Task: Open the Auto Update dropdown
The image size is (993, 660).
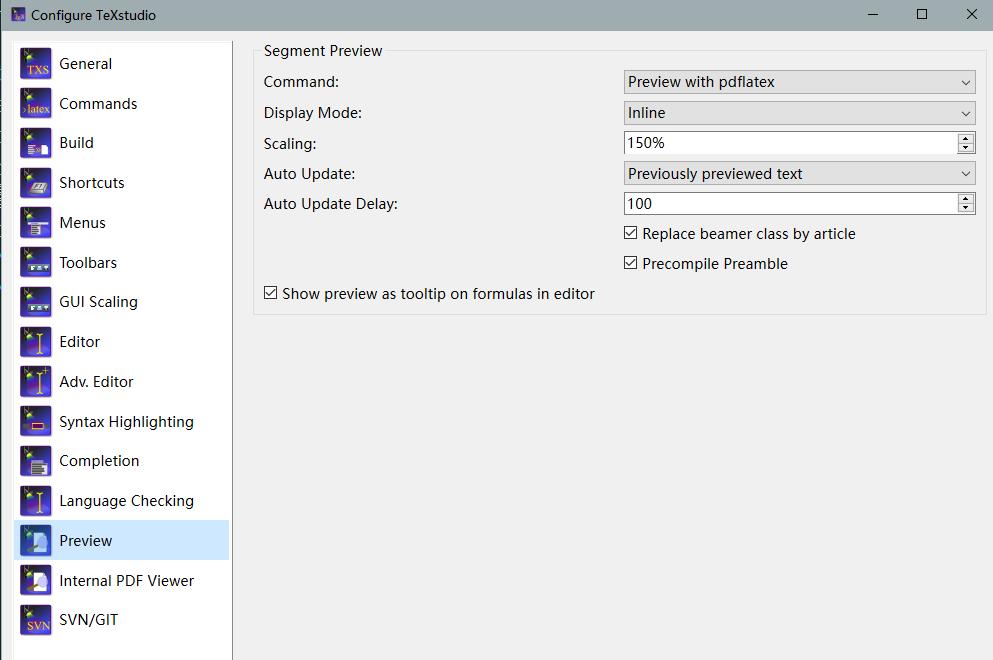Action: click(799, 174)
